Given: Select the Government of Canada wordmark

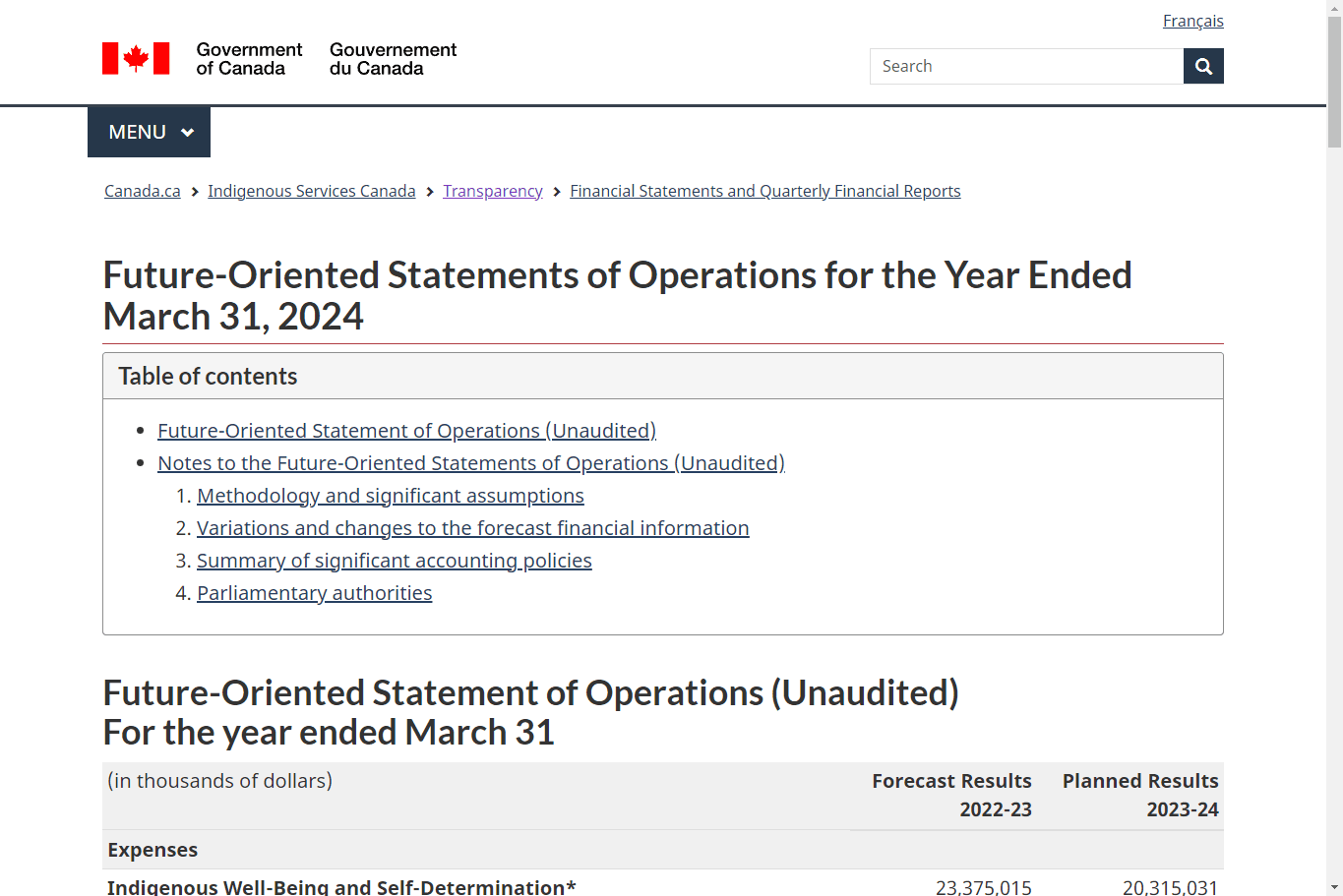Looking at the screenshot, I should [x=249, y=59].
